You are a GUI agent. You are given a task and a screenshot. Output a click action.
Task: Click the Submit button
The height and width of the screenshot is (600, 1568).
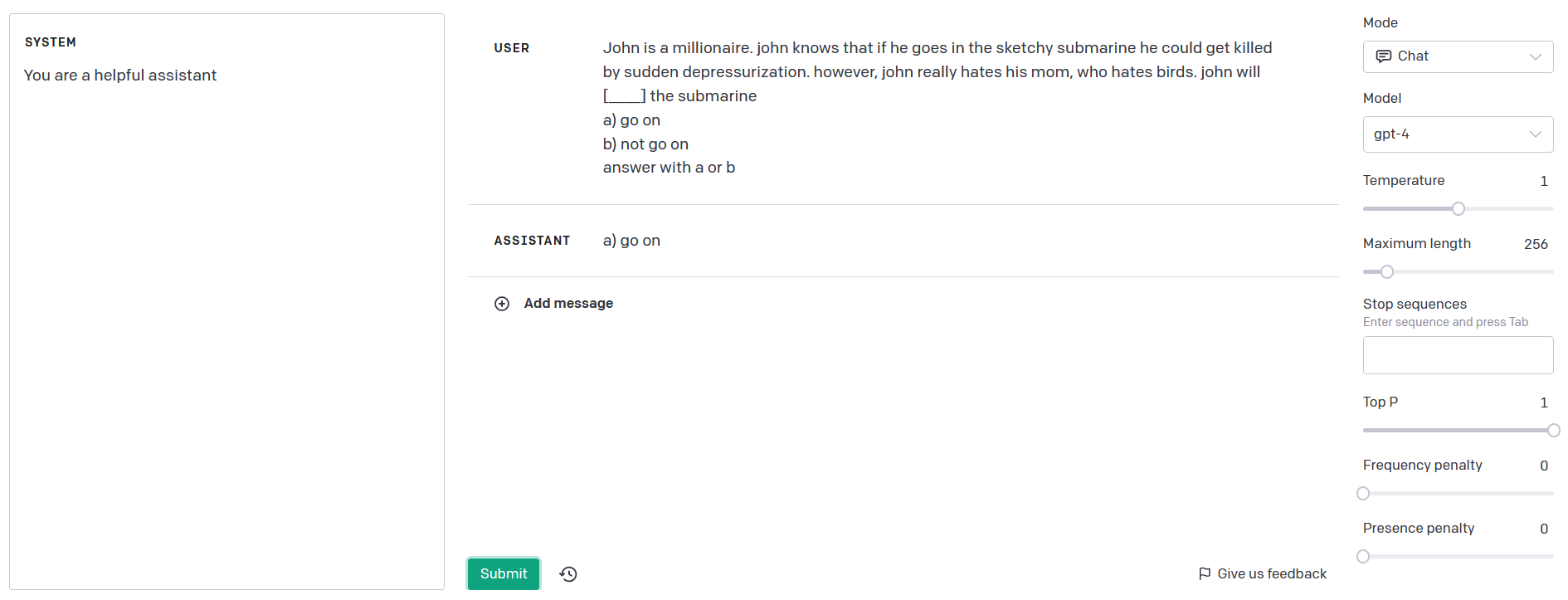(504, 574)
